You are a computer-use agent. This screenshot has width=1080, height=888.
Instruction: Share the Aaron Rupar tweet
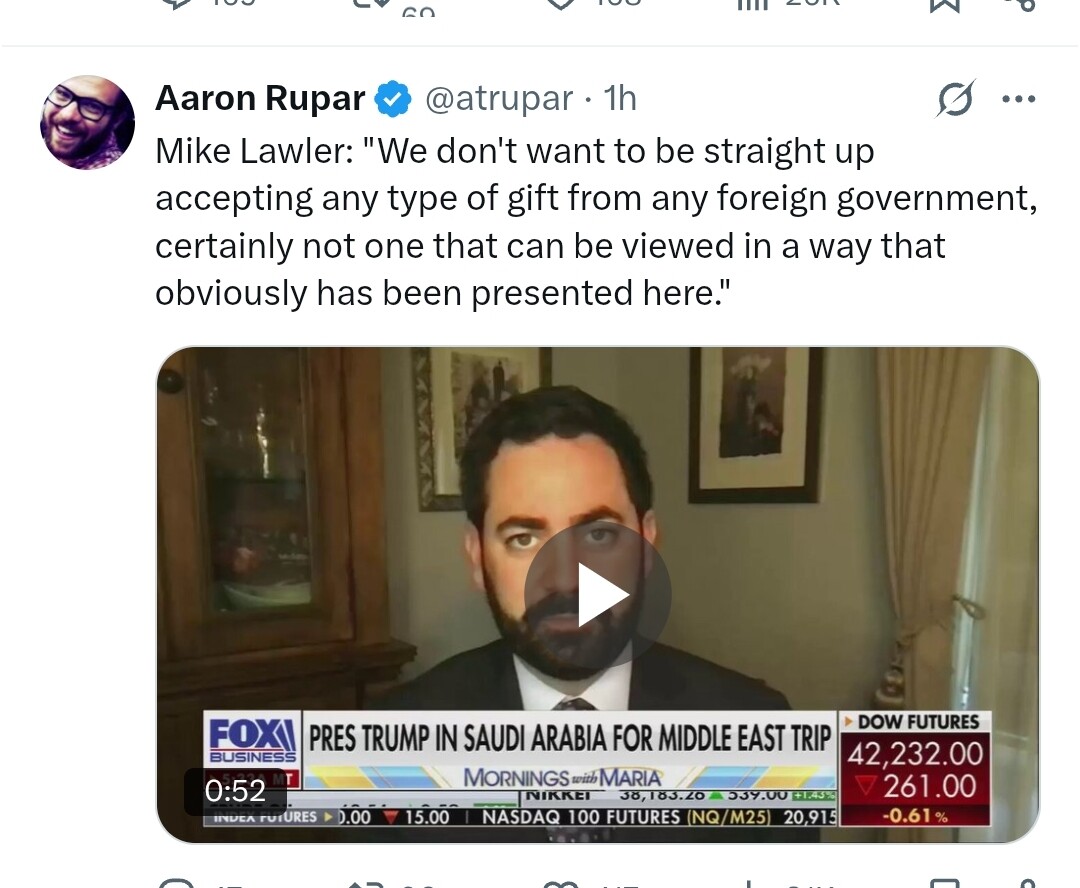[1025, 884]
